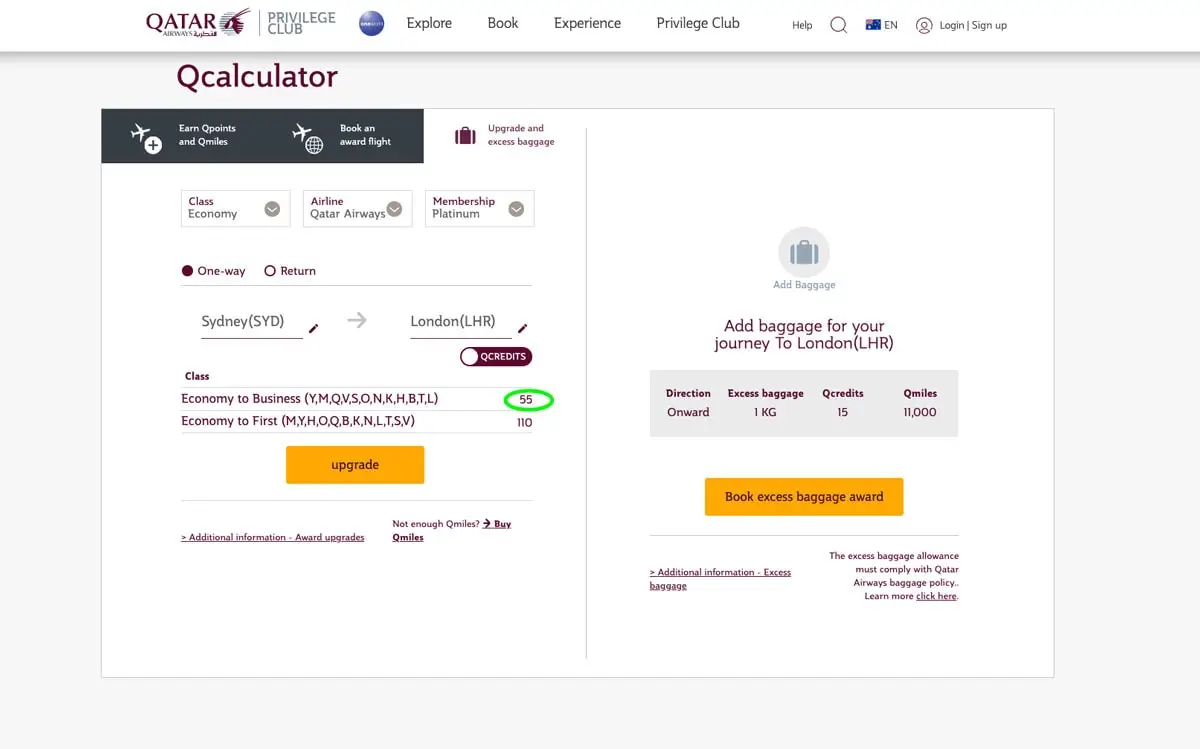Select the Economy to Business upgrade row
Screen dimensions: 1200x749
point(357,399)
